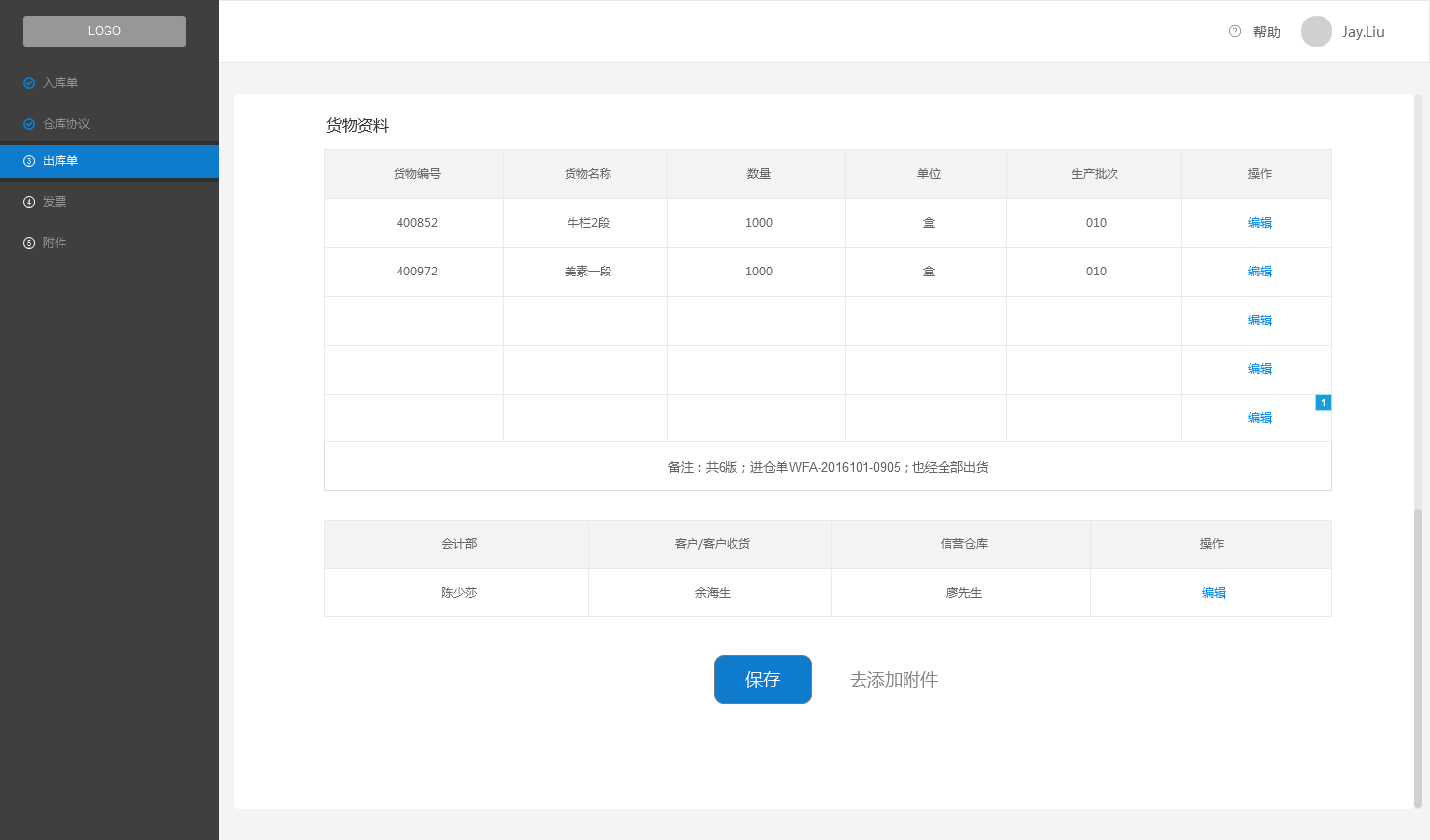This screenshot has height=840, width=1430.
Task: Edit the 陈少莎 signatory row
Action: coord(1214,593)
